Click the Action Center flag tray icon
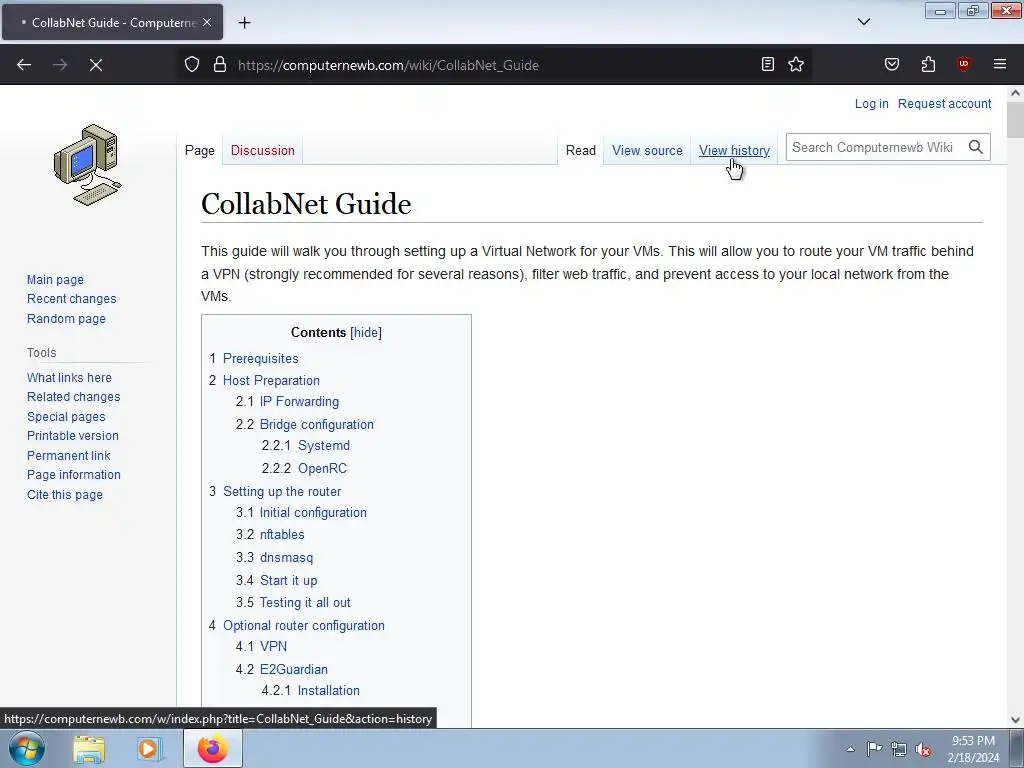The height and width of the screenshot is (768, 1024). tap(874, 750)
